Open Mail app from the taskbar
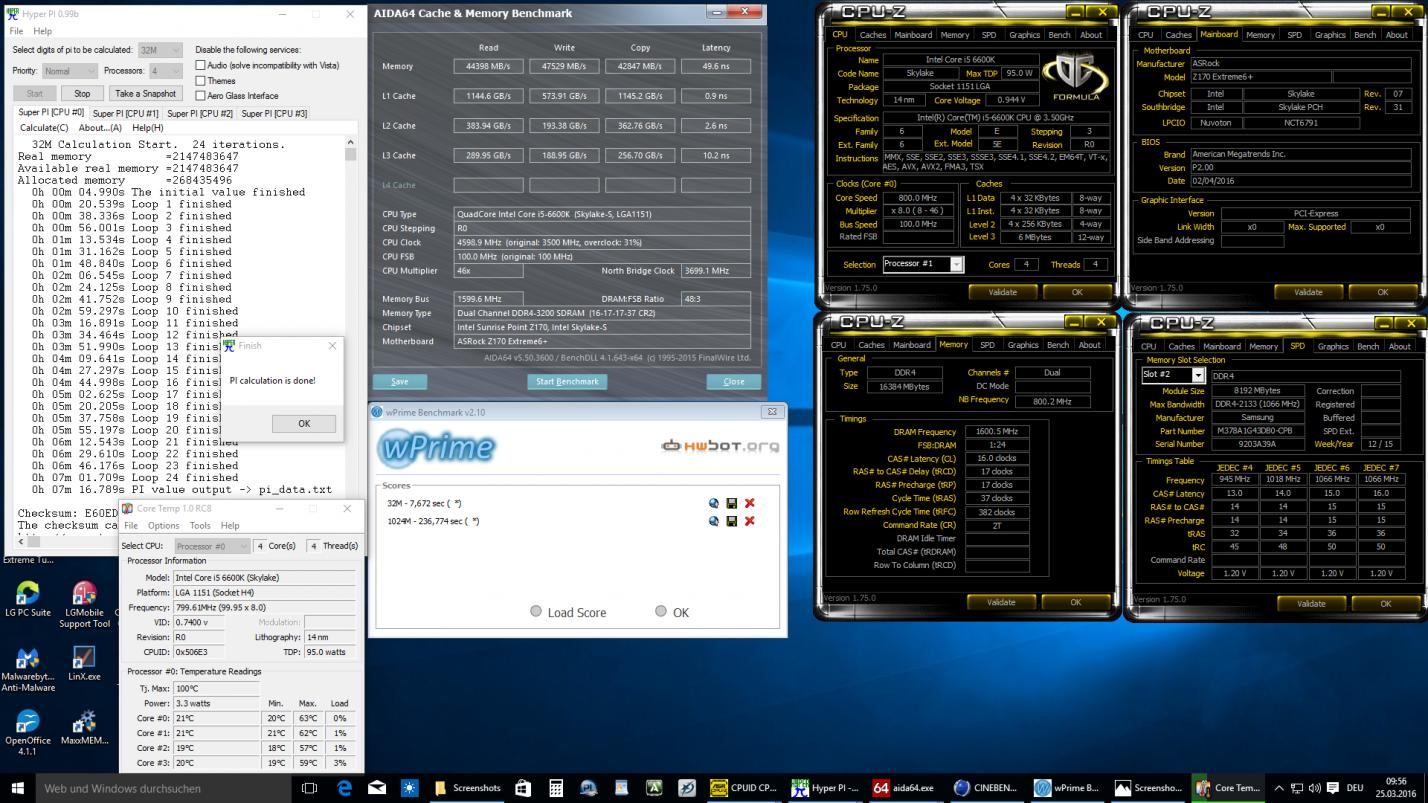This screenshot has height=803, width=1428. [377, 788]
